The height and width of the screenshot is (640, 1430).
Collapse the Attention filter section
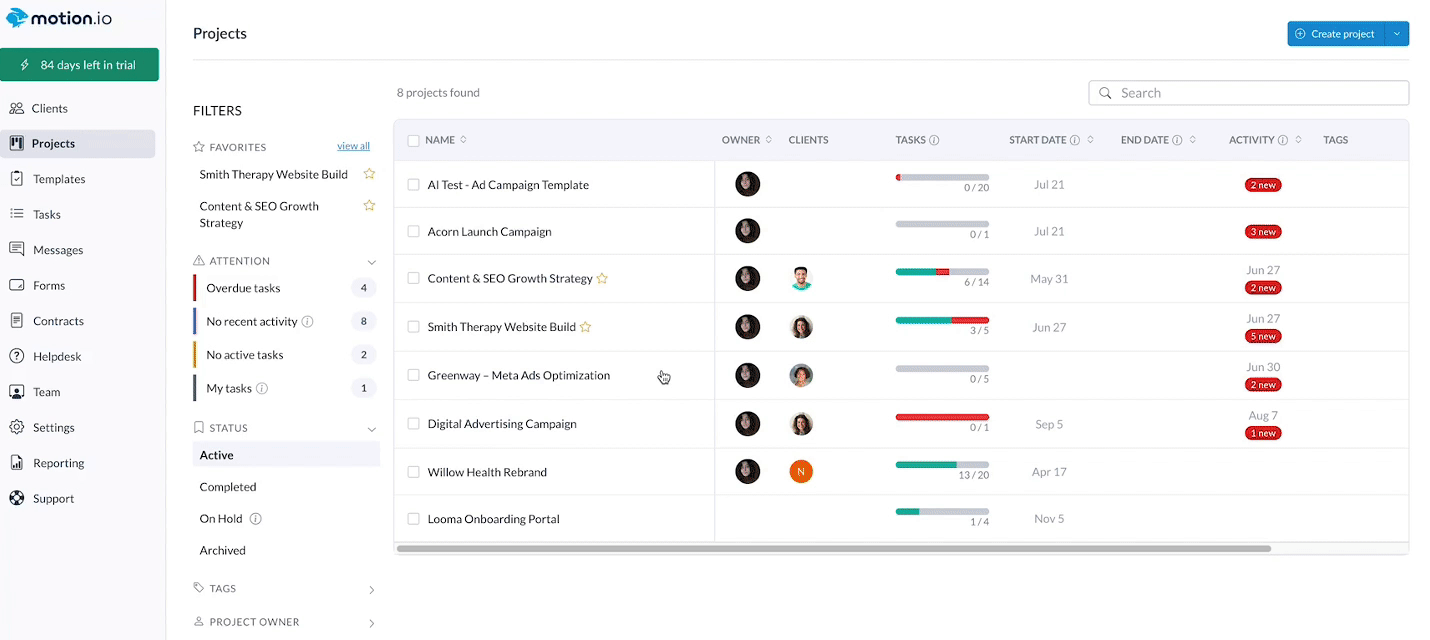tap(371, 260)
